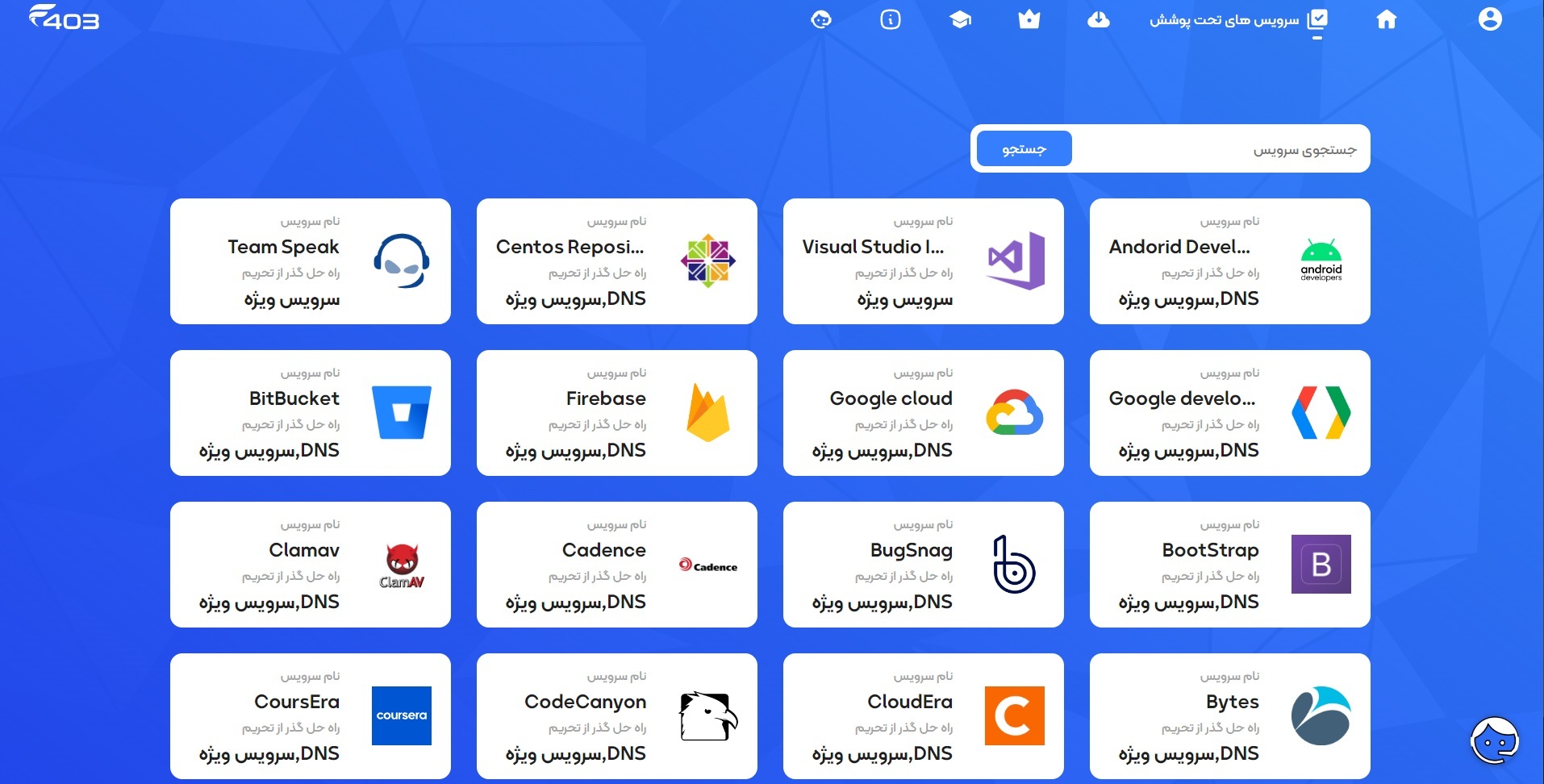Select the CodeCanyon service name
Viewport: 1544px width, 784px height.
click(x=586, y=703)
